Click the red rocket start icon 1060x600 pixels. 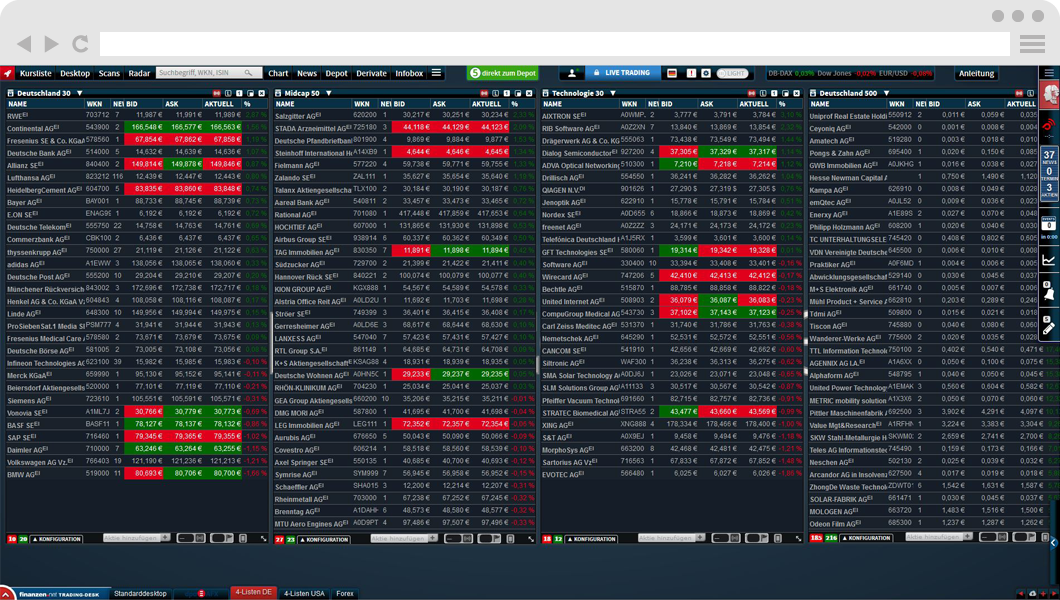[x=7, y=73]
